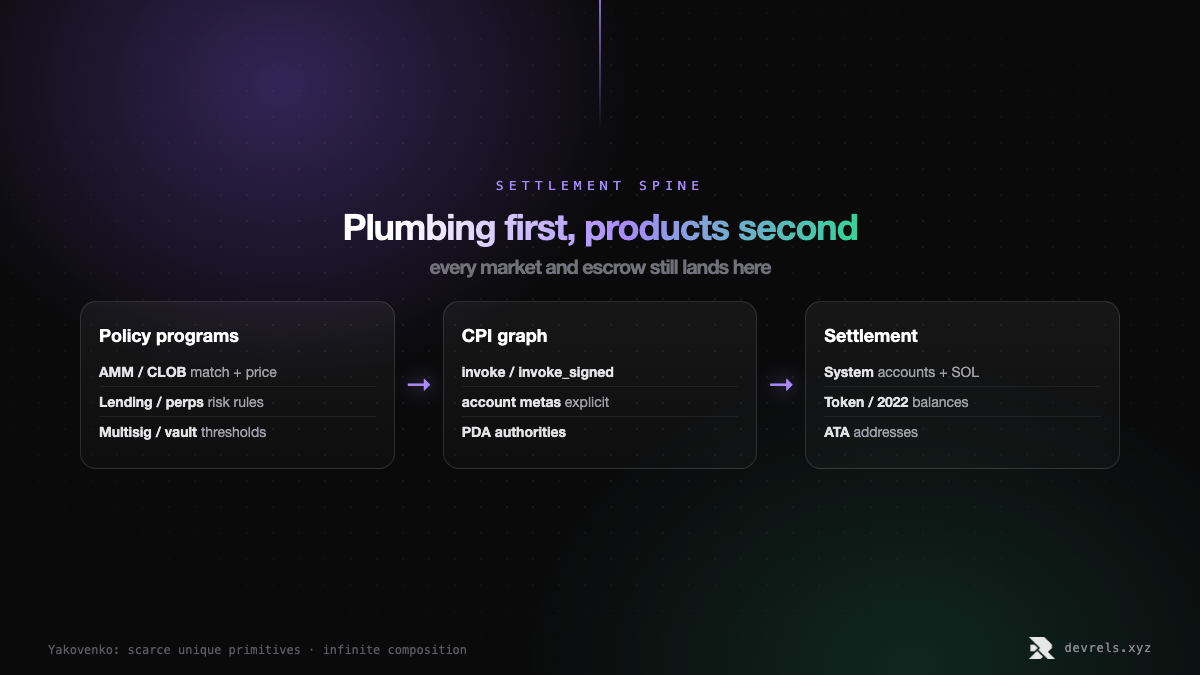Click the ATA addresses row
The image size is (1200, 675).
click(962, 432)
